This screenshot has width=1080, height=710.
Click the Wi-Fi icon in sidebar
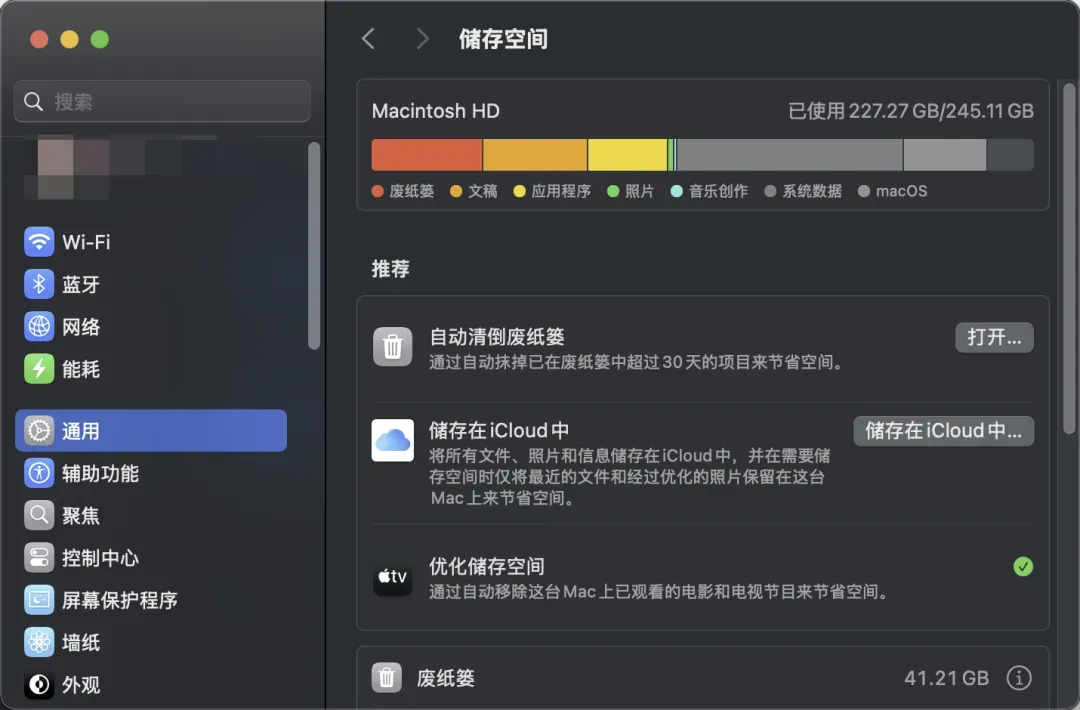point(39,242)
